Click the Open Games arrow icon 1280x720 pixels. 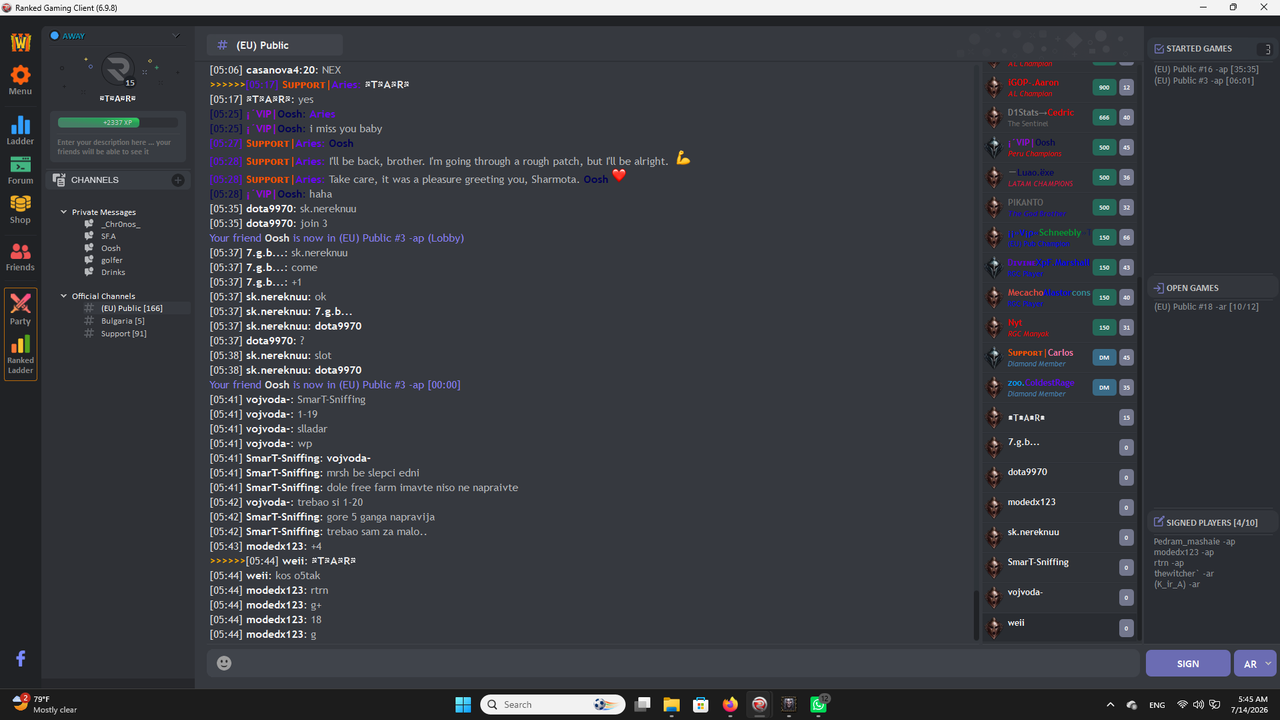point(1159,288)
